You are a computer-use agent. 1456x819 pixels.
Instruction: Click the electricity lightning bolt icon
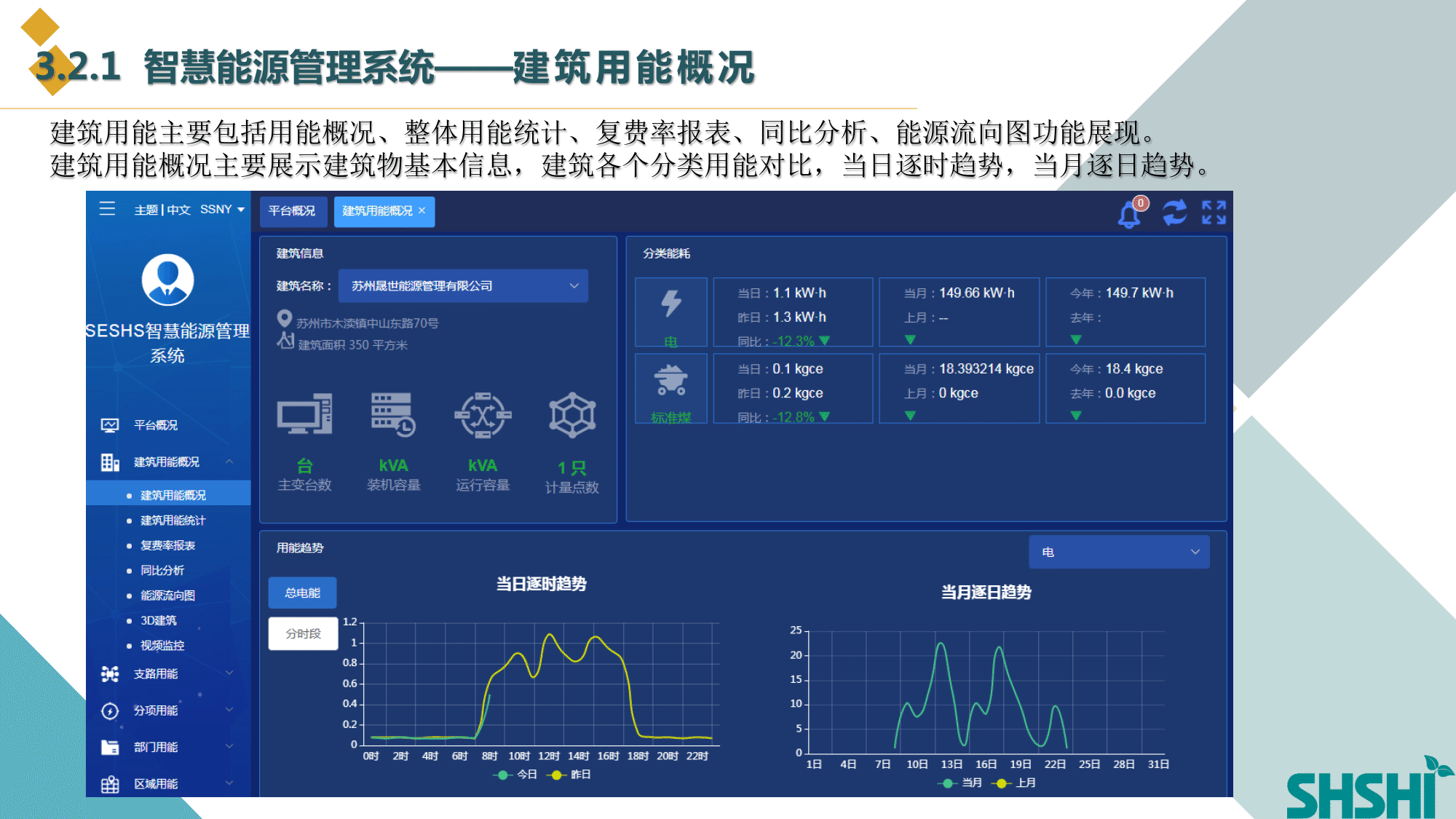coord(671,304)
